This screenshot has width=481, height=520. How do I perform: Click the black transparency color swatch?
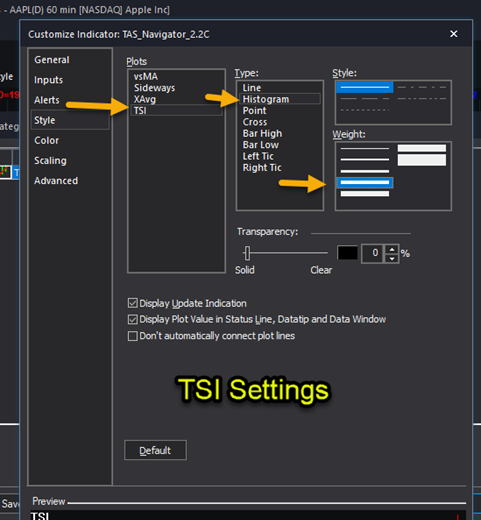348,253
